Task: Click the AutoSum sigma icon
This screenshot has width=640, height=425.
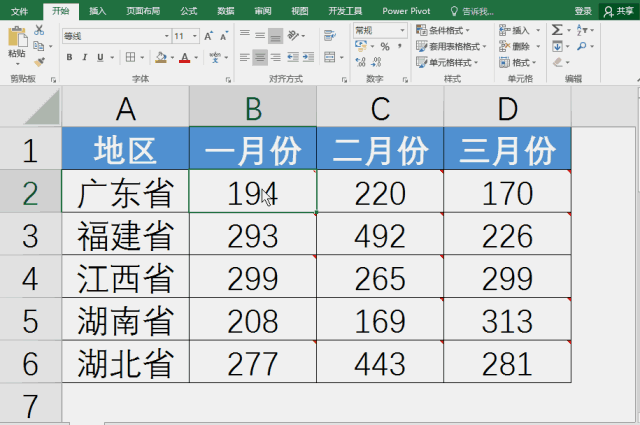Action: 557,30
